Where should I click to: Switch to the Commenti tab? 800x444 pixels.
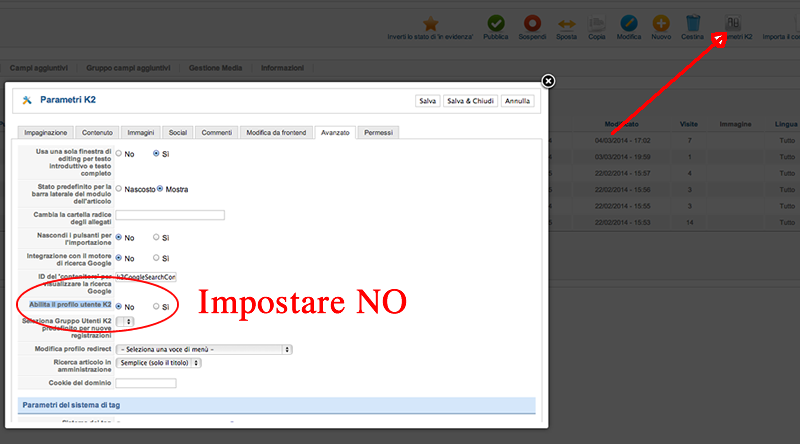click(216, 133)
